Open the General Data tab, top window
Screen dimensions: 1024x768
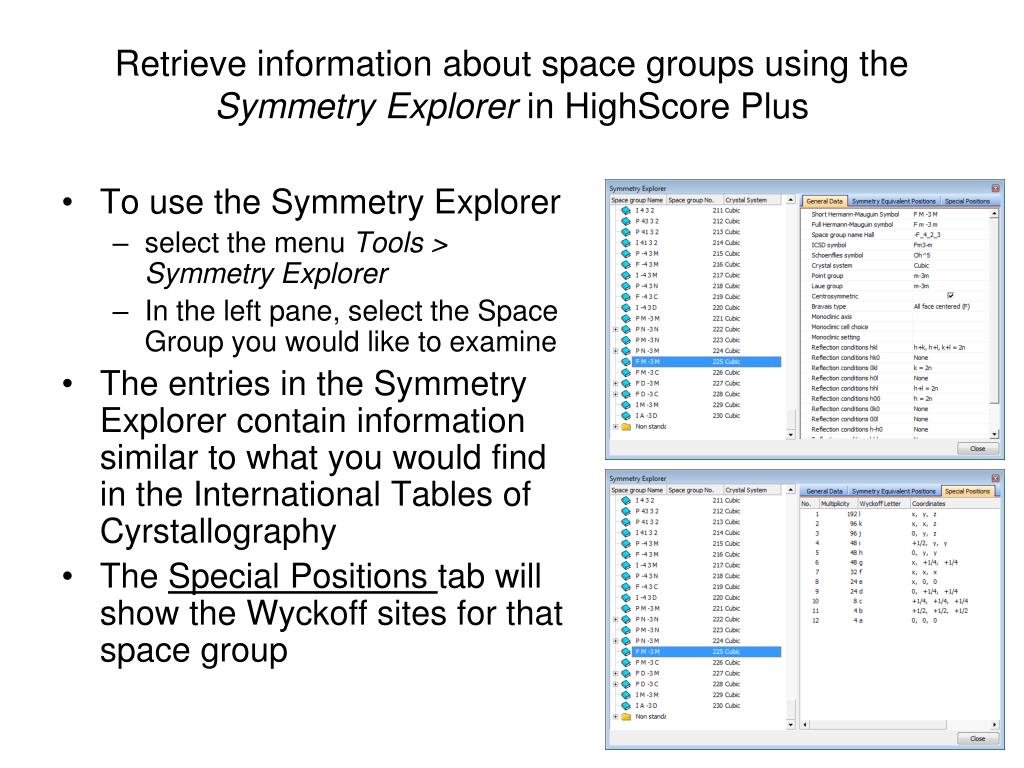(x=824, y=201)
